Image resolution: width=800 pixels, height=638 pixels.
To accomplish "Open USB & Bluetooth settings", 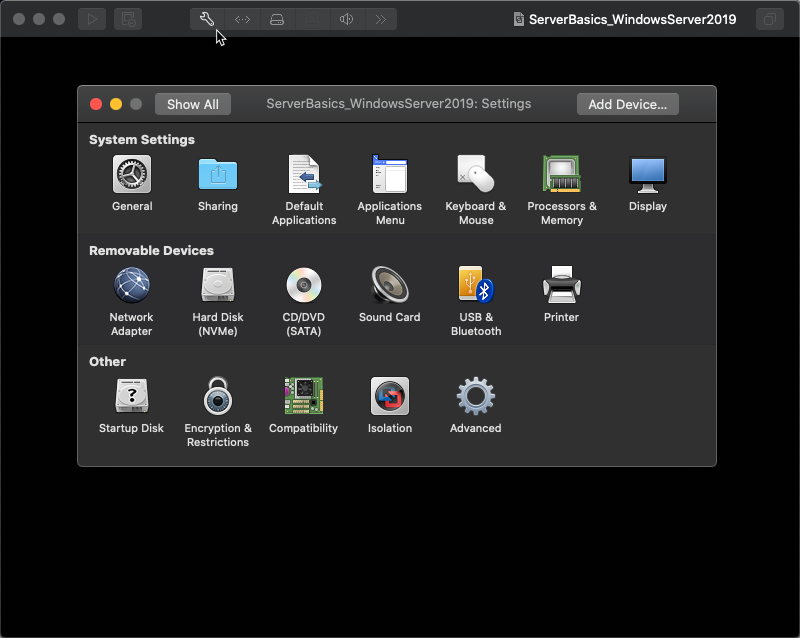I will pyautogui.click(x=476, y=285).
